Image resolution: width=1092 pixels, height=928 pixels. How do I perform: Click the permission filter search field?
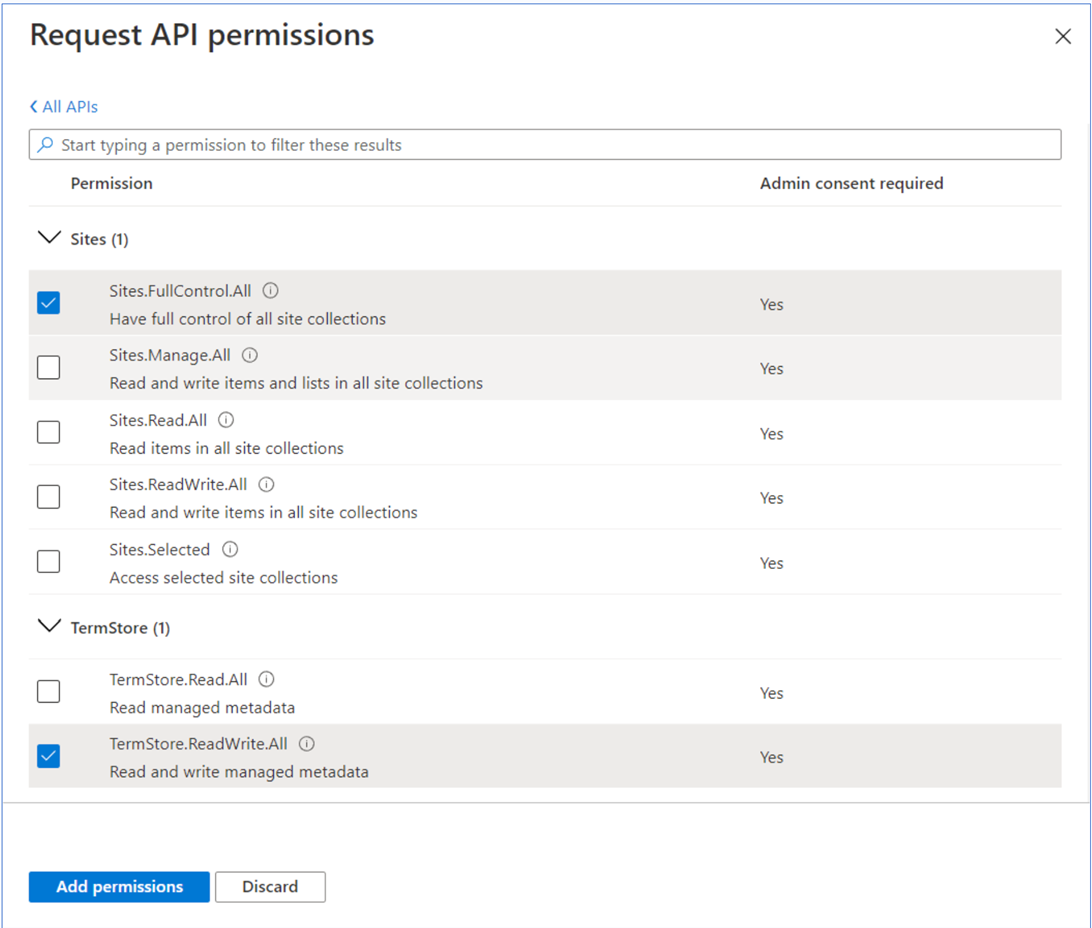(x=545, y=145)
